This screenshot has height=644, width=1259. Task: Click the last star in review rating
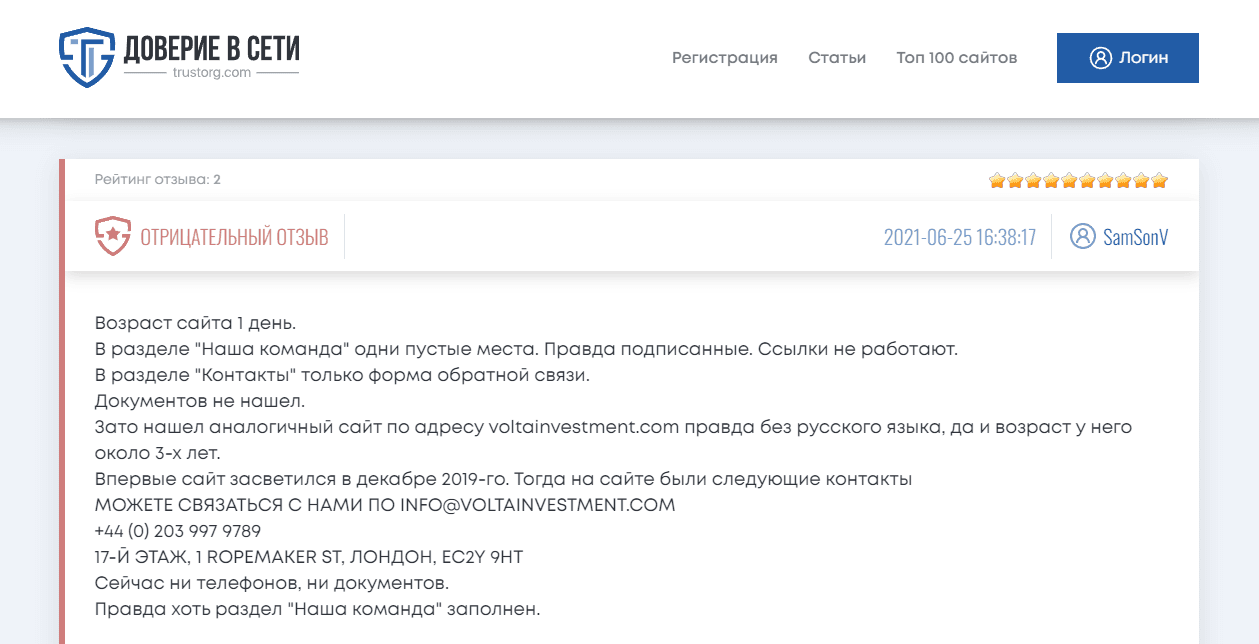coord(1159,181)
